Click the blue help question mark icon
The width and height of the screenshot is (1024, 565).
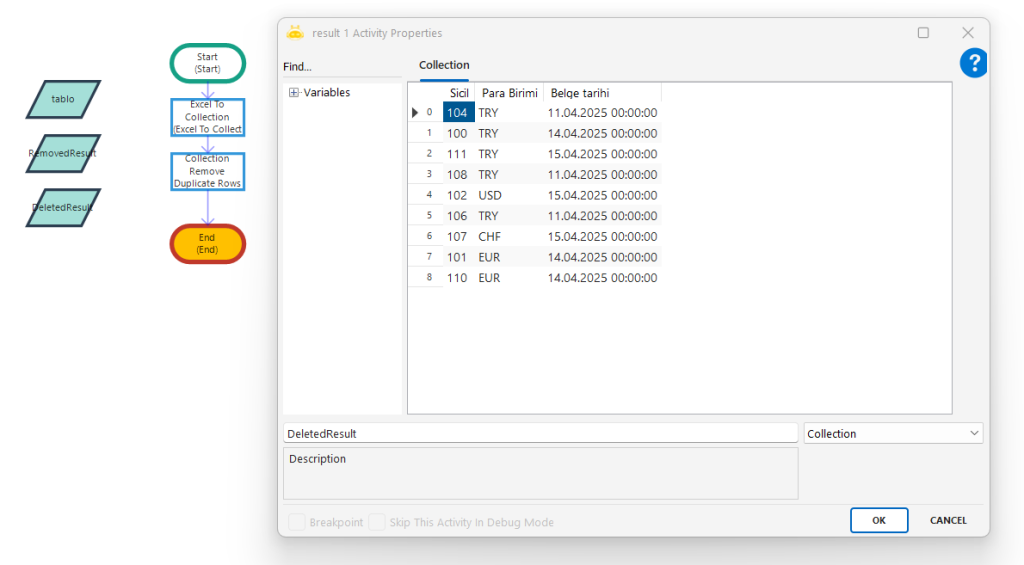coord(973,64)
